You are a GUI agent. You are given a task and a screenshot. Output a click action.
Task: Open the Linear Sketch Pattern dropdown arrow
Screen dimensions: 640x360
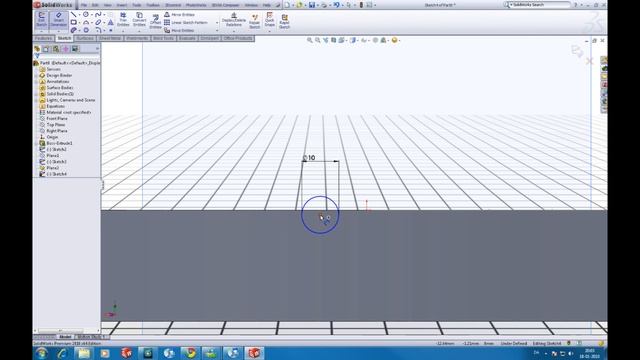coord(217,22)
